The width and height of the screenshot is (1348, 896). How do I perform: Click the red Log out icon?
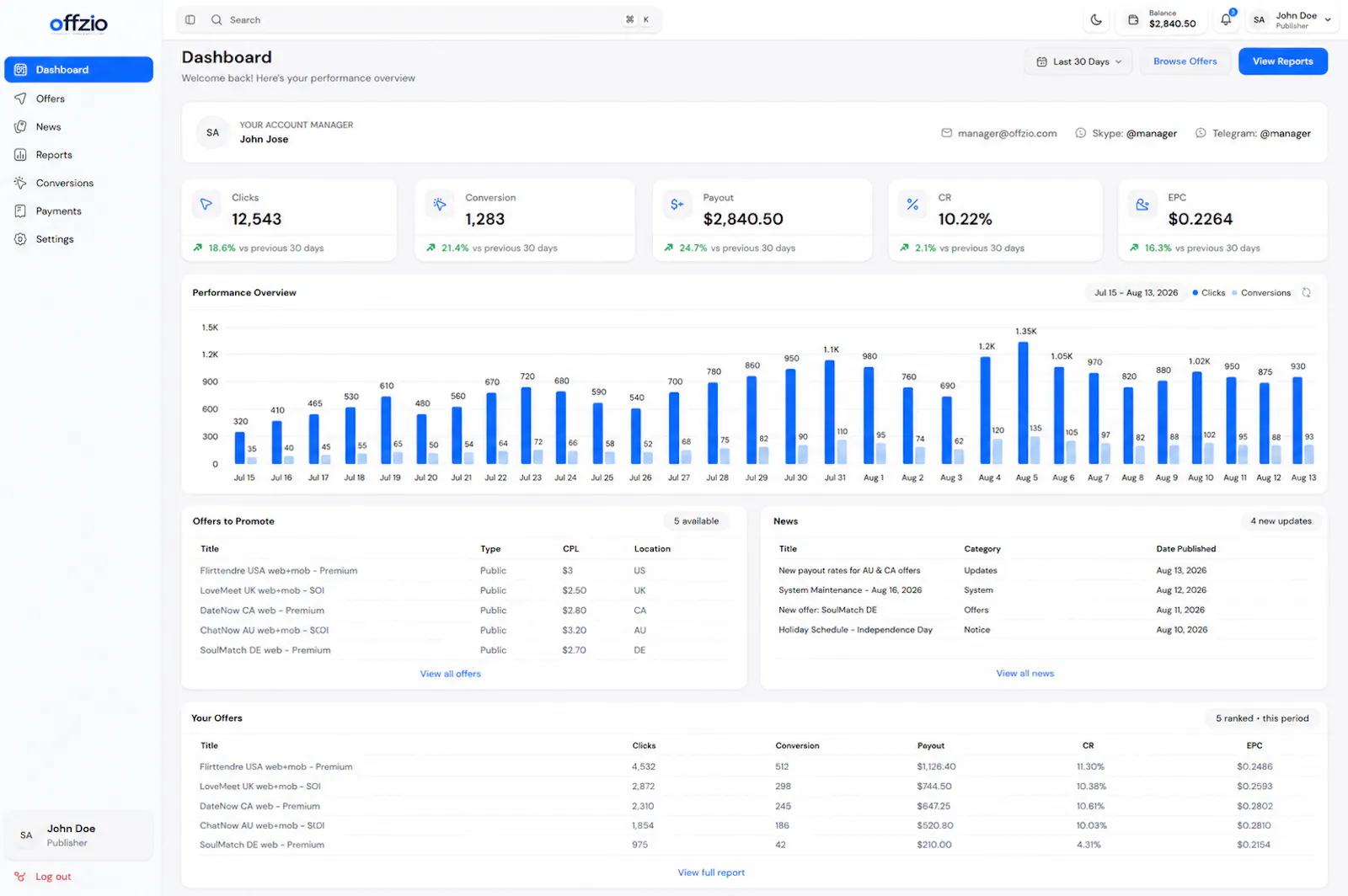(x=20, y=877)
